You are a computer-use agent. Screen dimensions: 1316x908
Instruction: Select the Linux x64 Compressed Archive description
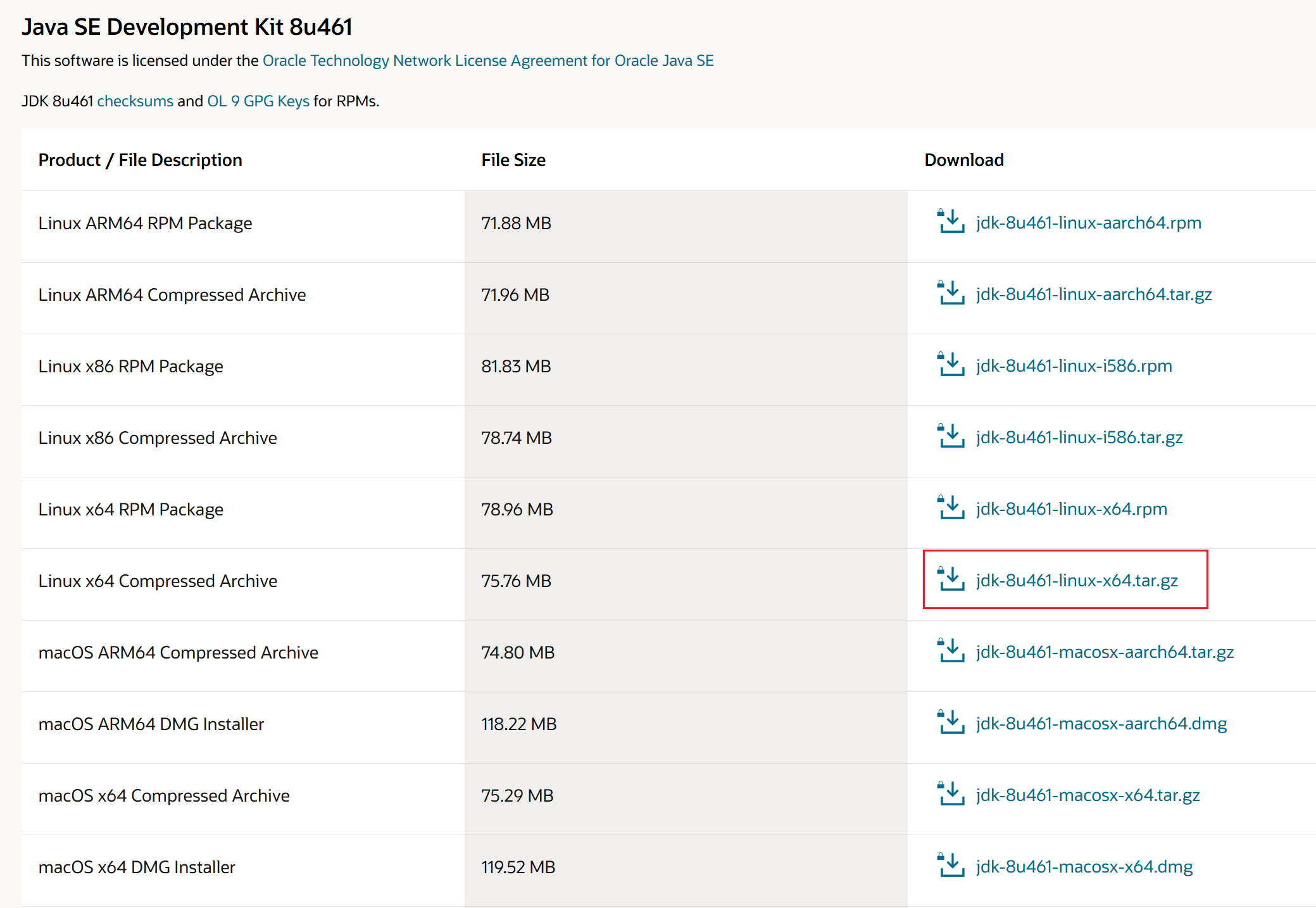tap(158, 581)
